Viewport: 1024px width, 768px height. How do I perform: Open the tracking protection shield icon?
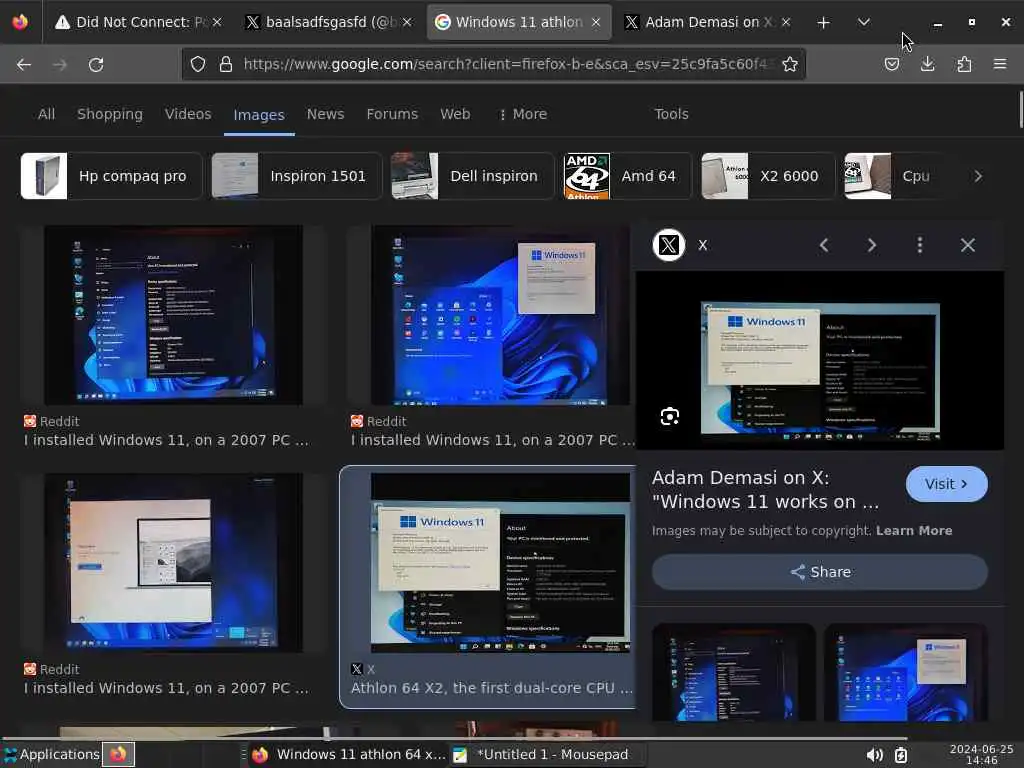pyautogui.click(x=198, y=64)
